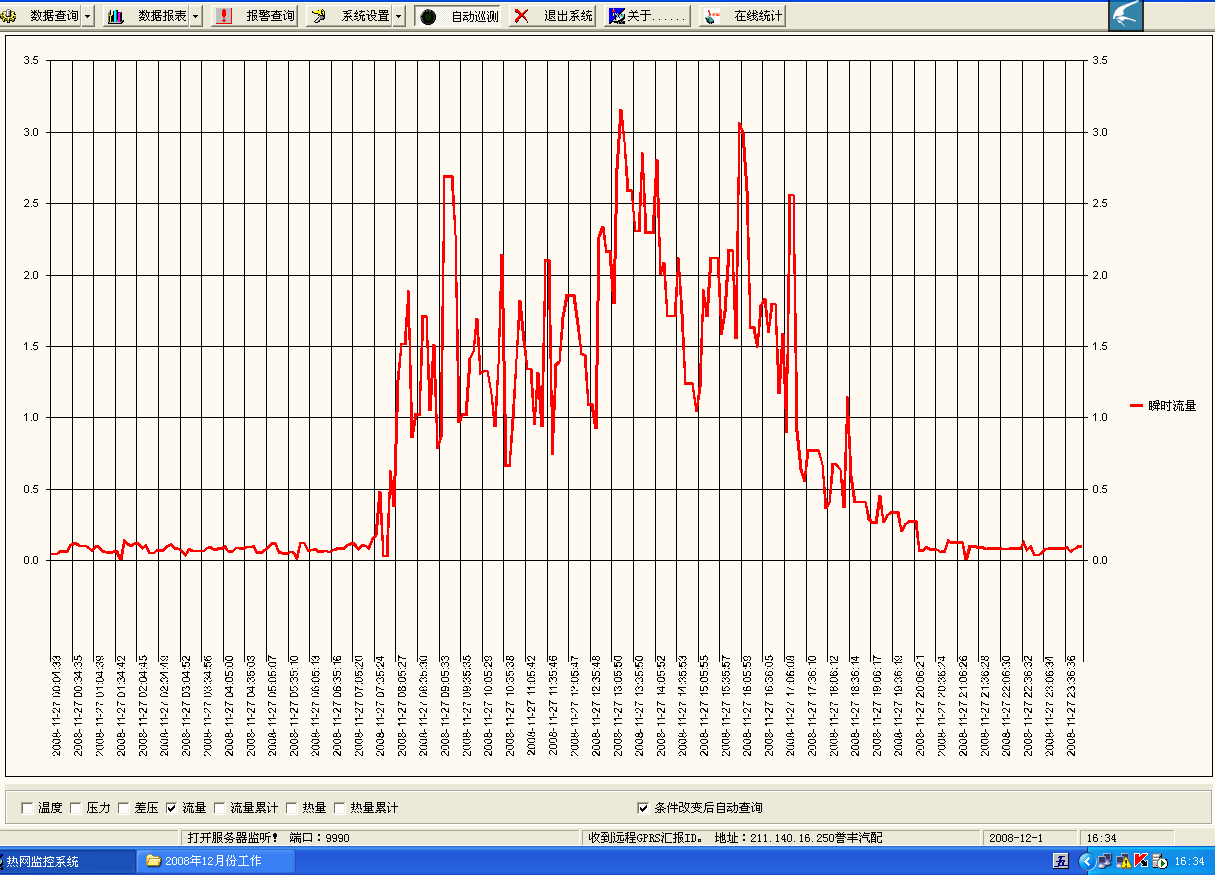The image size is (1215, 875).
Task: Click the 自动巡测 black circle icon
Action: (x=428, y=16)
